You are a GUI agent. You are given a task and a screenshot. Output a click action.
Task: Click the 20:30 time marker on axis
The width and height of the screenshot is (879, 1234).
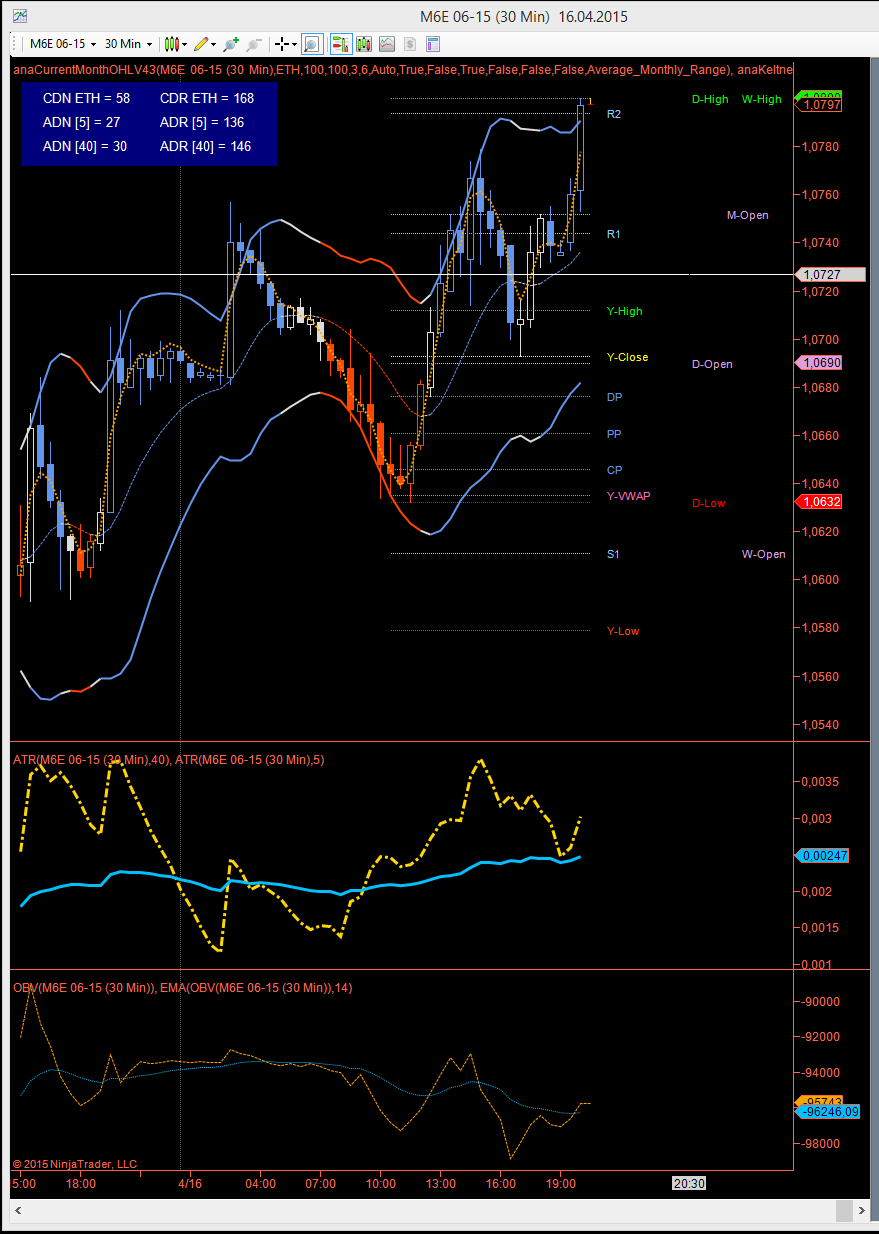click(x=689, y=1183)
